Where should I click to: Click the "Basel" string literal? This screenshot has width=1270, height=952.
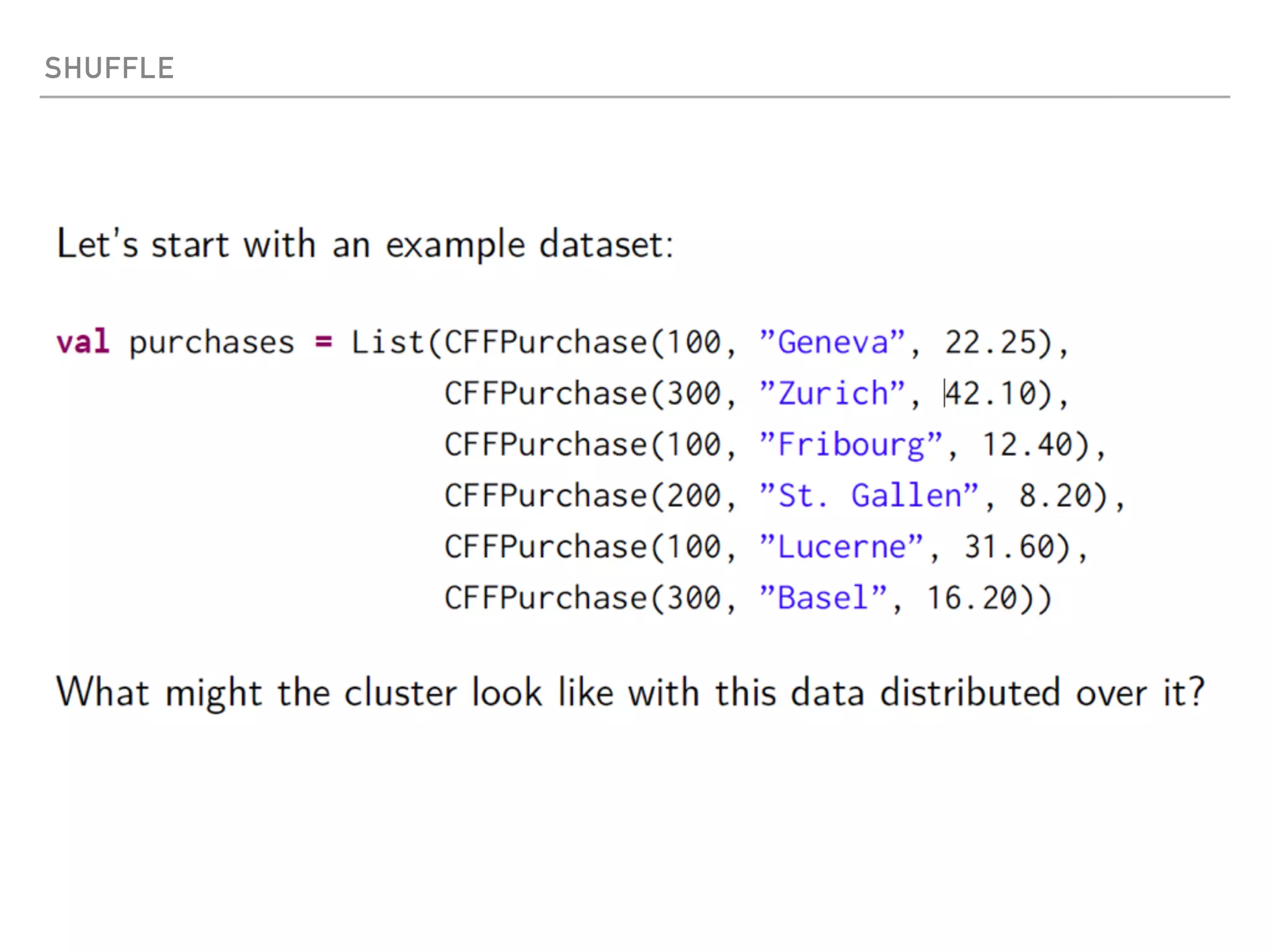tap(823, 598)
